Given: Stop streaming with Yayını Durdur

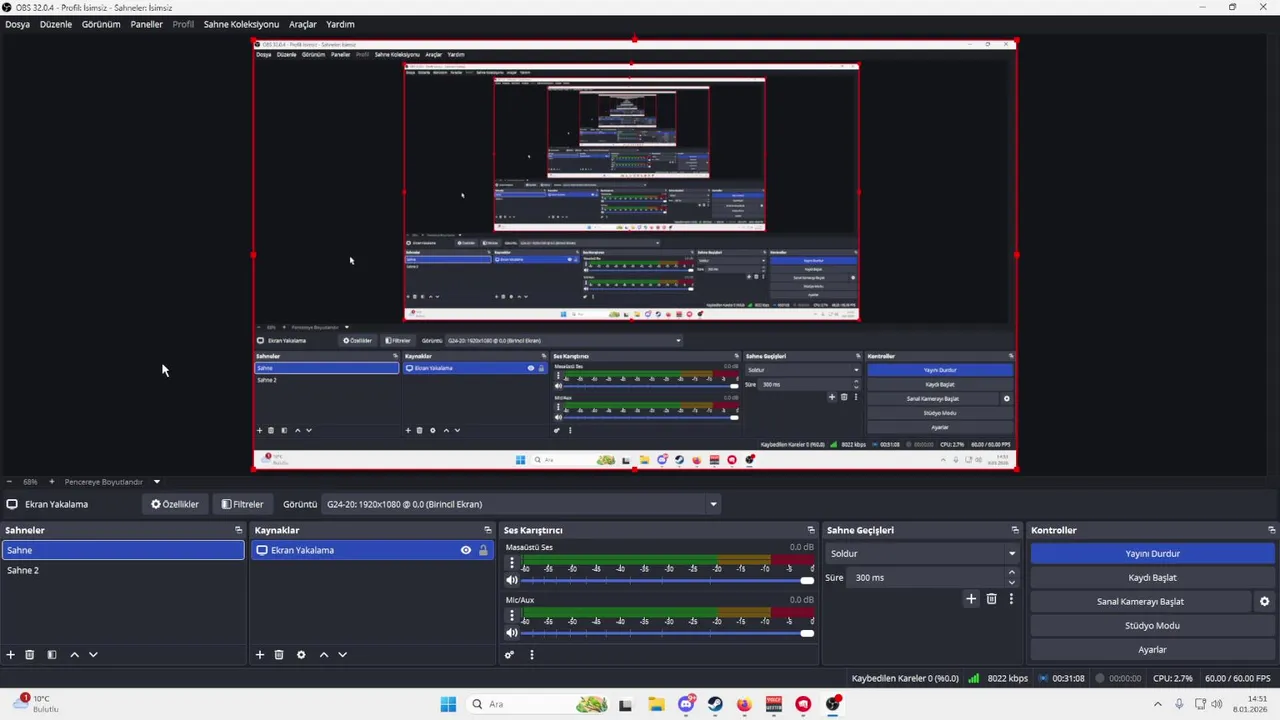Looking at the screenshot, I should 1153,553.
